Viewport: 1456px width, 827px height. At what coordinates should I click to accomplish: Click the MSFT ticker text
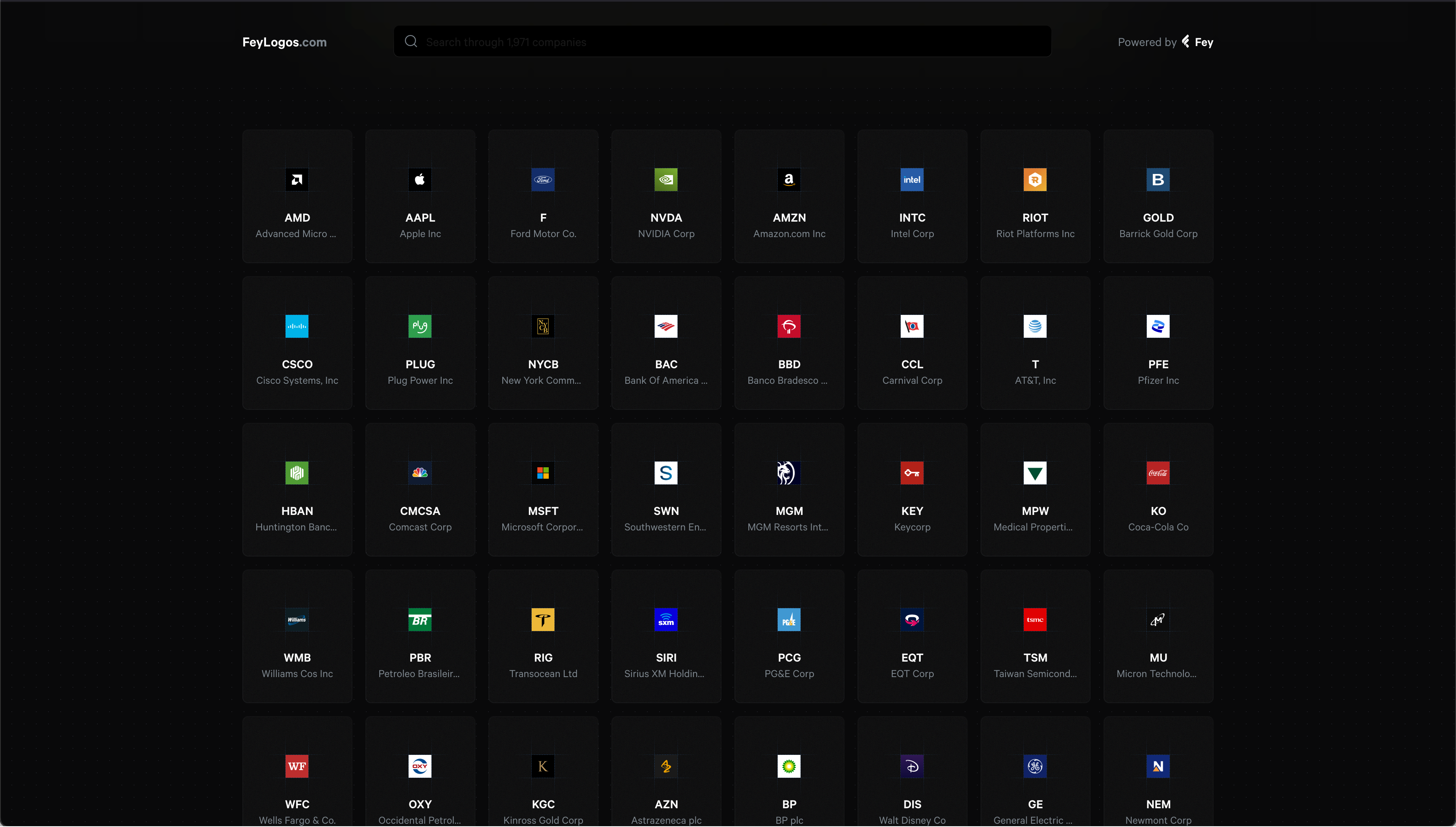click(x=543, y=510)
